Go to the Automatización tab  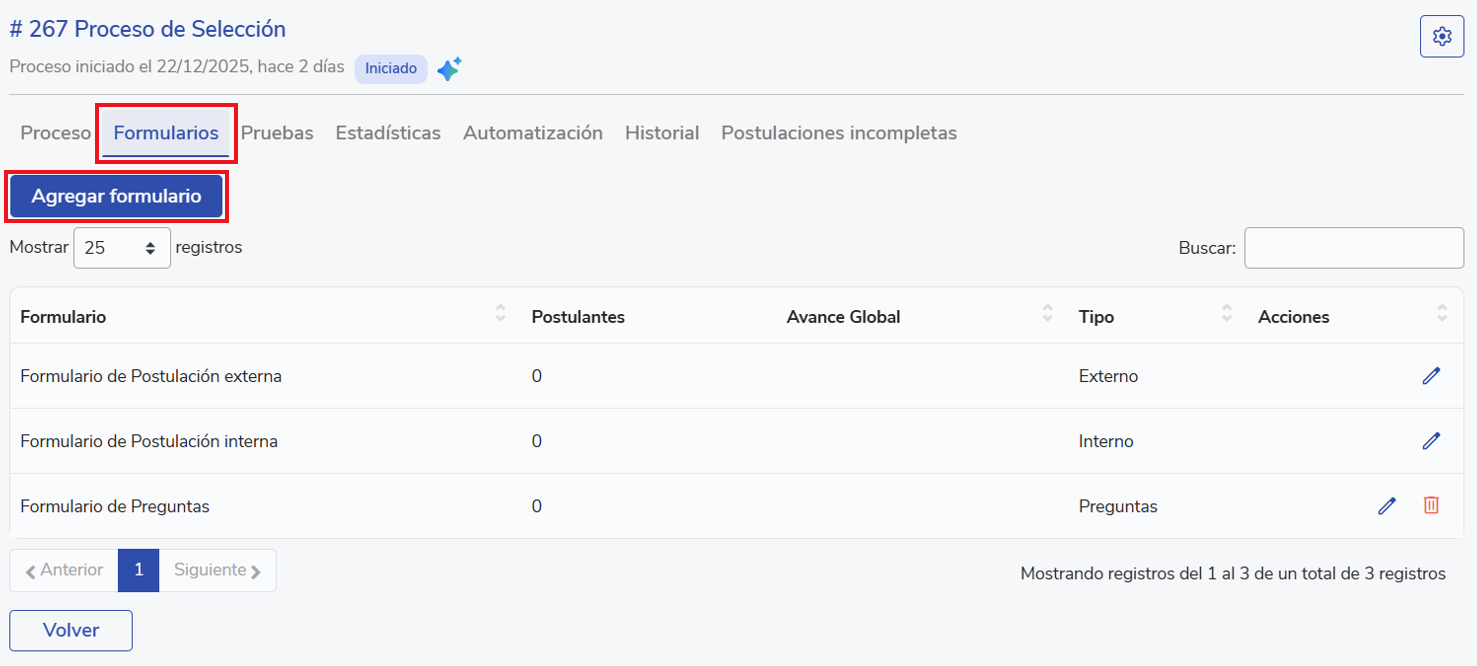click(533, 133)
